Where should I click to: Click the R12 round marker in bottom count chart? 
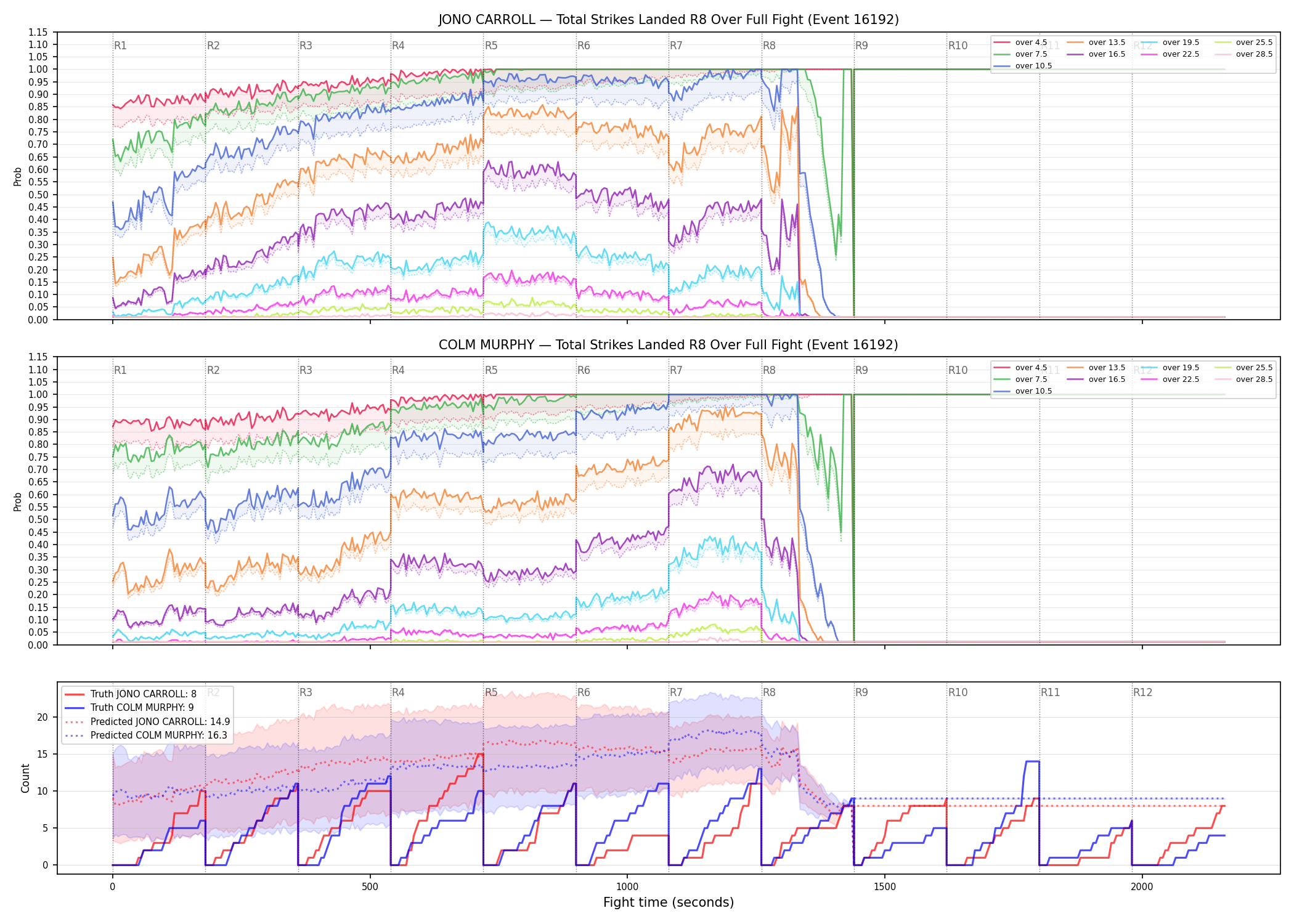[x=1142, y=692]
